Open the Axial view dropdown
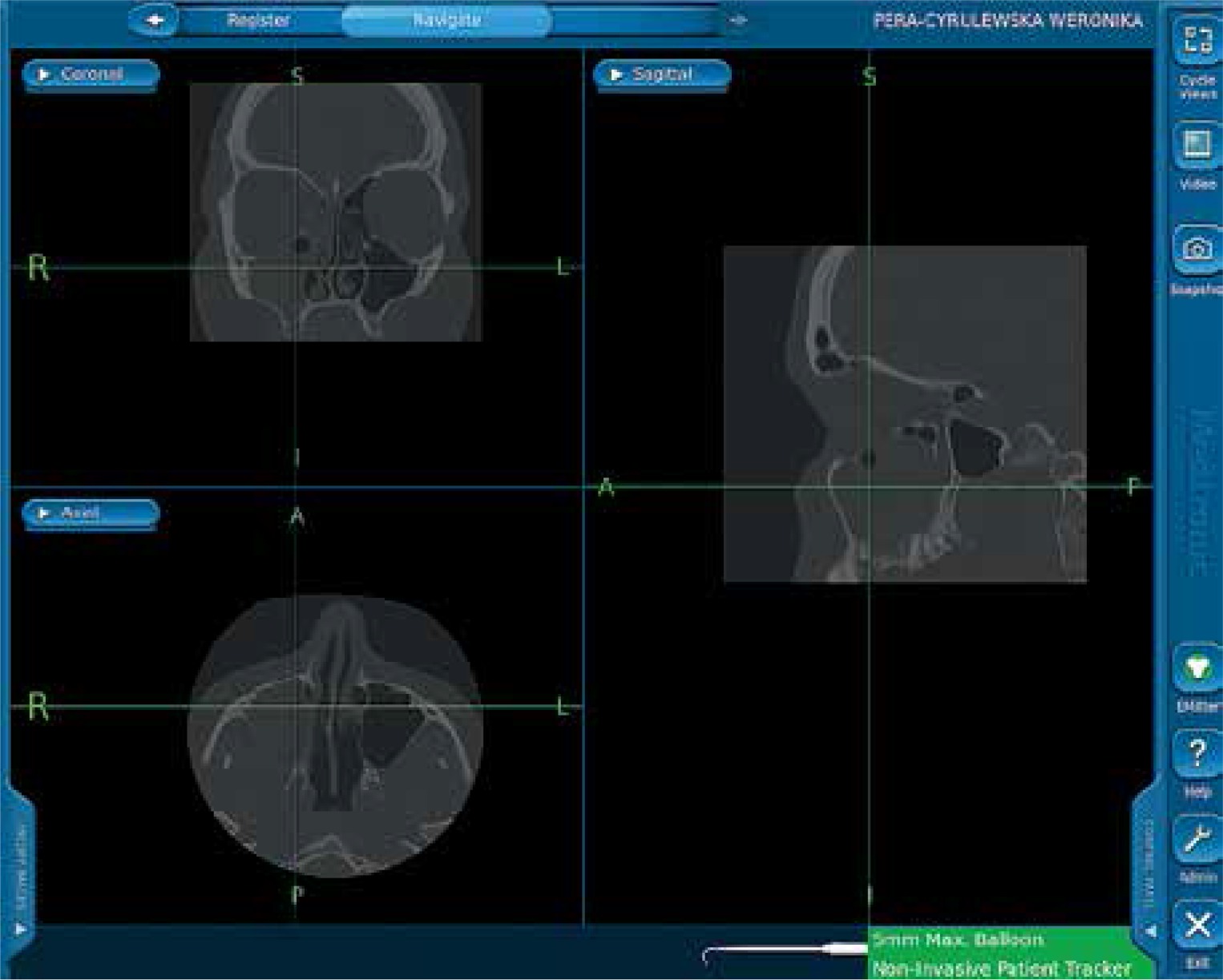The image size is (1223, 980). pos(91,513)
